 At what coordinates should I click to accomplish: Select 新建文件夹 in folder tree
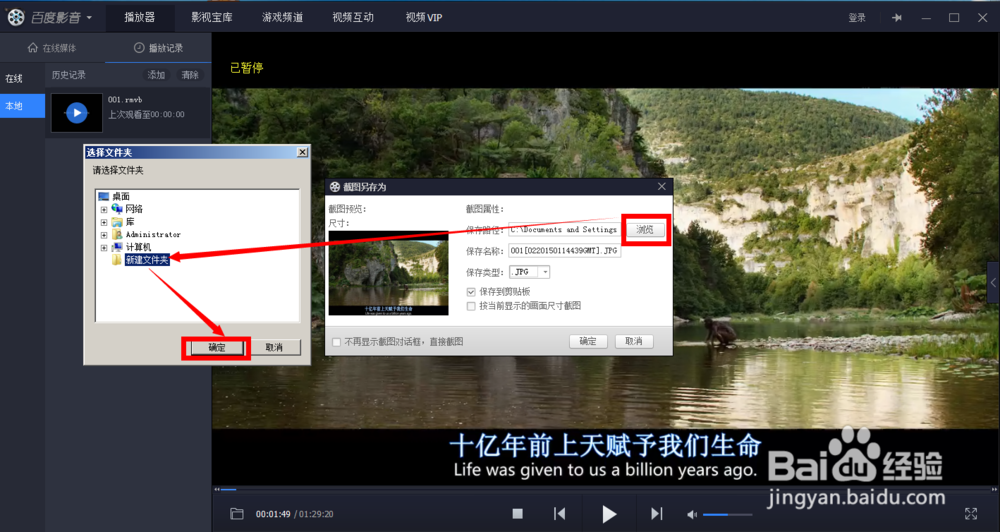(x=147, y=260)
